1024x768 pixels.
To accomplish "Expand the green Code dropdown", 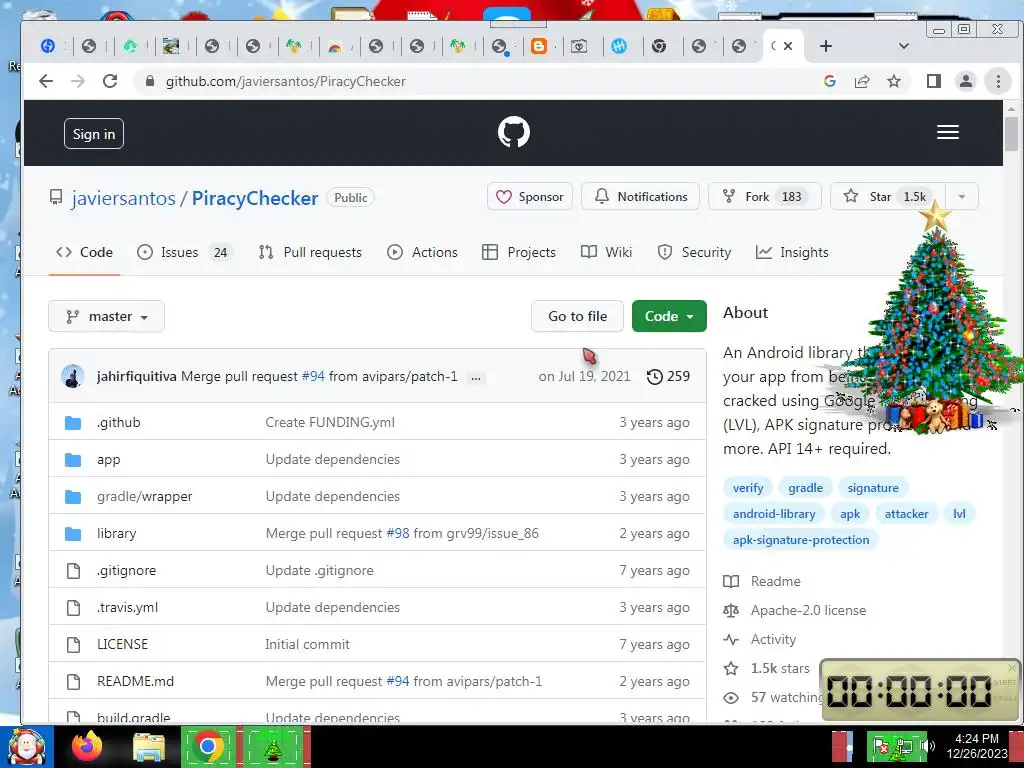I will (669, 316).
